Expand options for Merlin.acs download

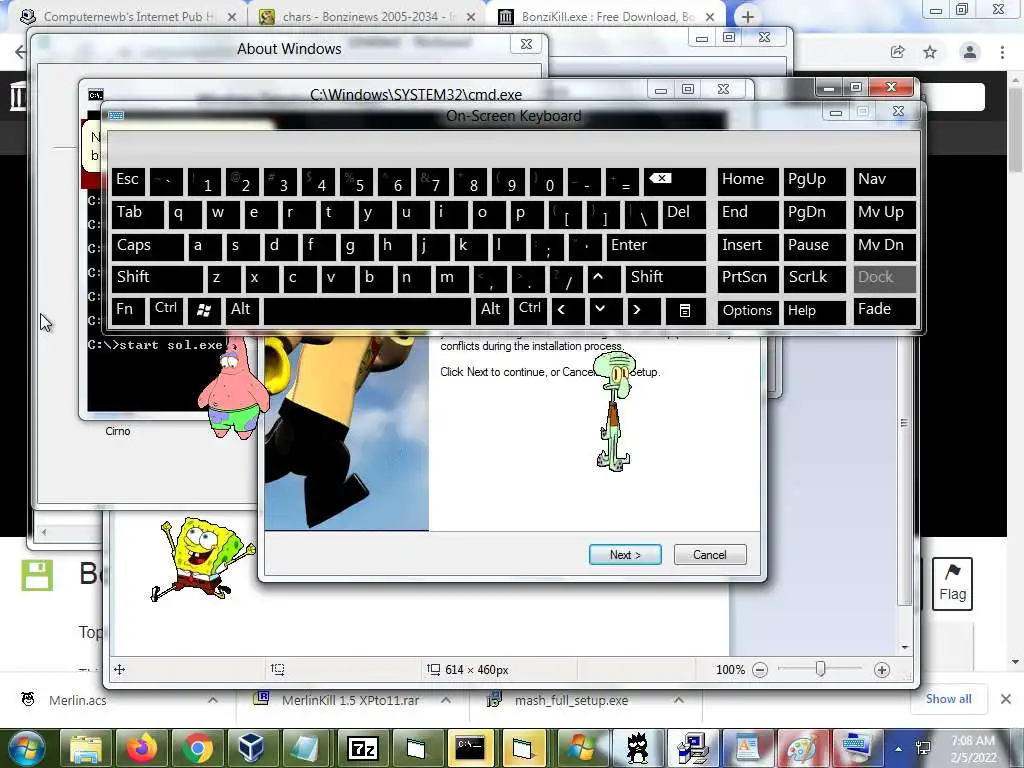pos(213,700)
